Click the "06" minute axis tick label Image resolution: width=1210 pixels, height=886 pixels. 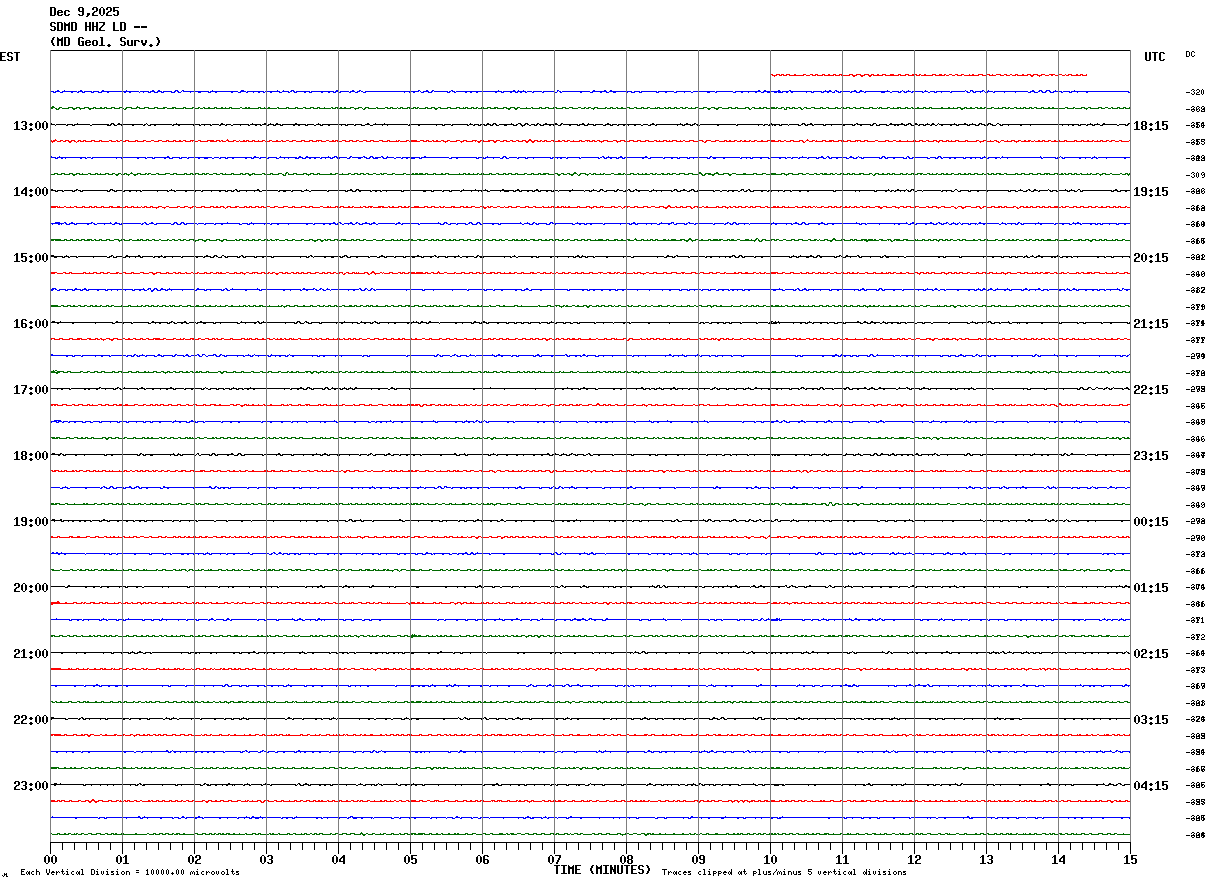[x=483, y=860]
